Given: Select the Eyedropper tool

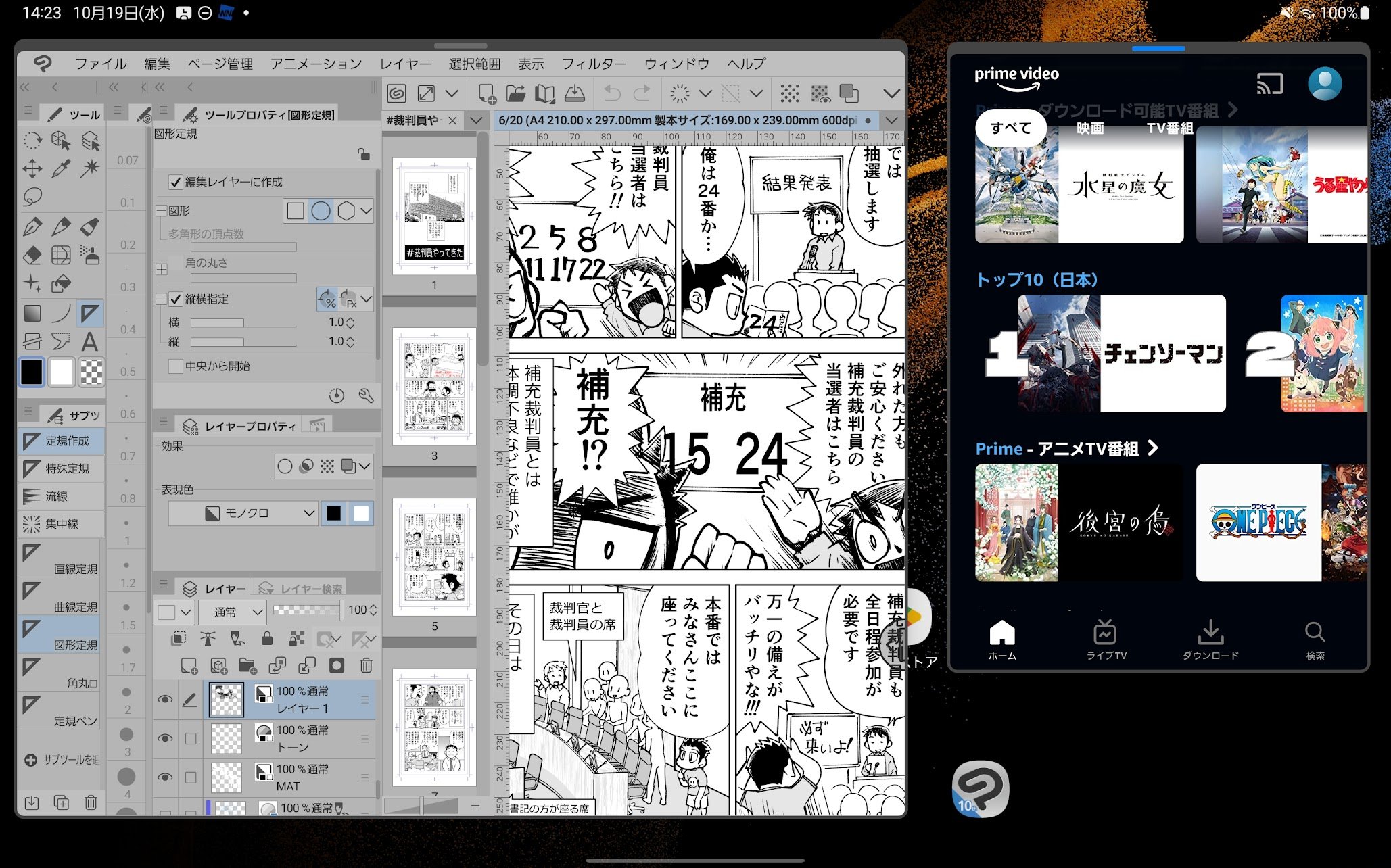Looking at the screenshot, I should (61, 168).
